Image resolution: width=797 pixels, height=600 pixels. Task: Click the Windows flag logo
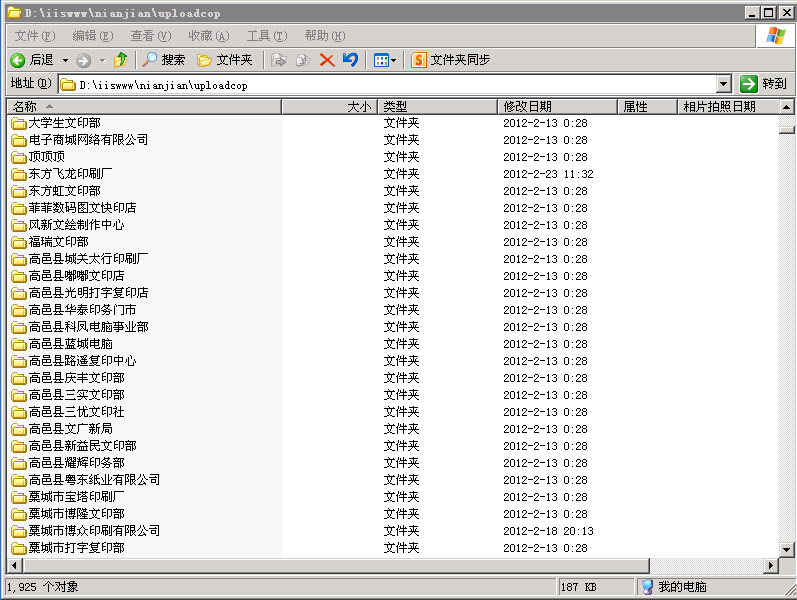(775, 36)
